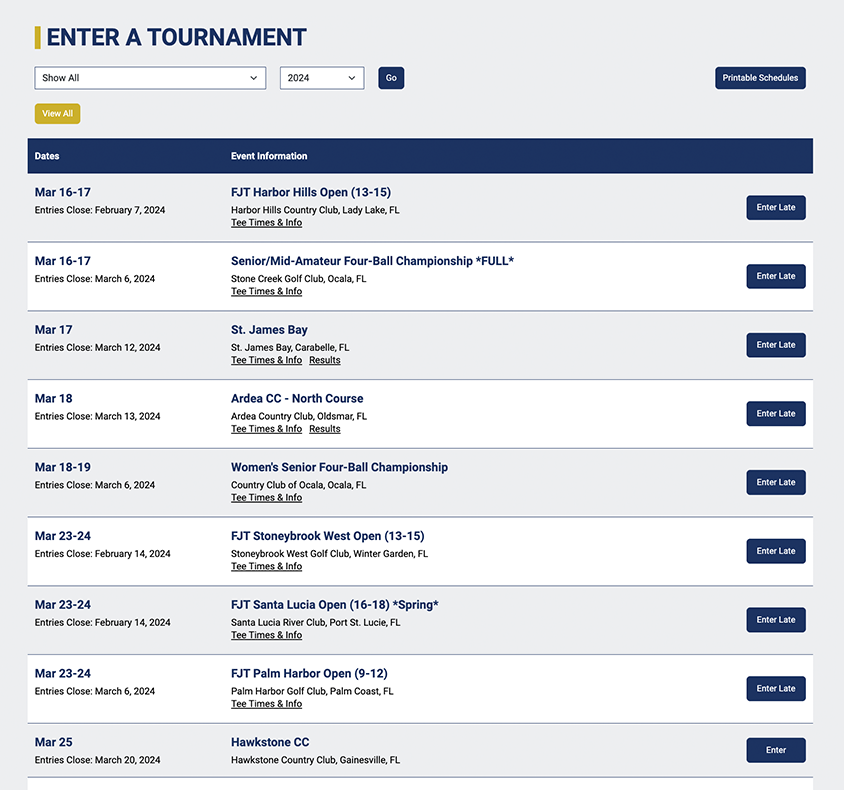Enter Late for FJT Palm Harbor Open
Image resolution: width=844 pixels, height=790 pixels.
point(775,688)
